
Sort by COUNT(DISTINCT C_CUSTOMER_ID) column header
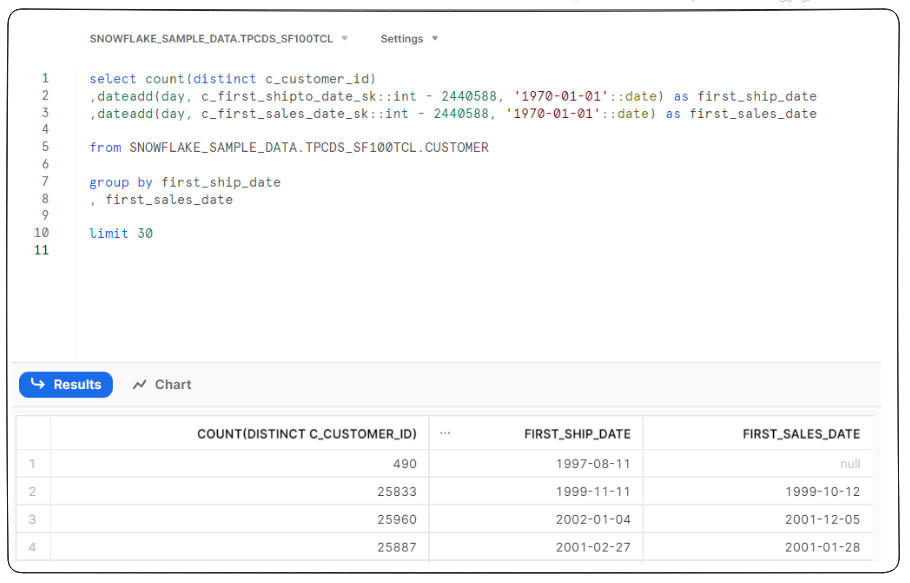pos(306,434)
